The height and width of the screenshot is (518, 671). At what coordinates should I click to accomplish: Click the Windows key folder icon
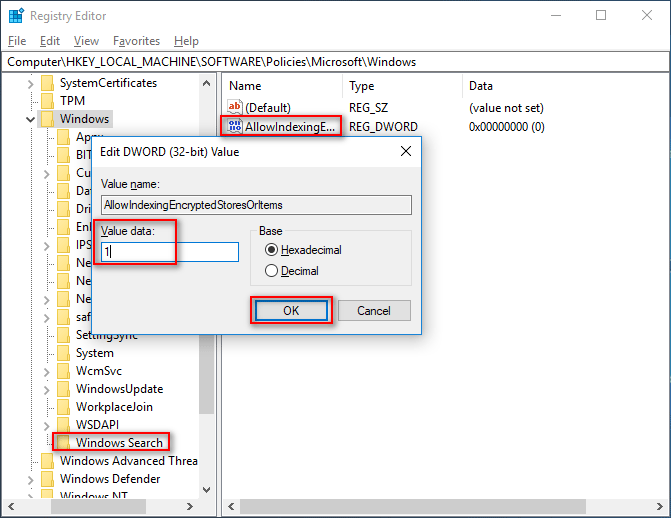(x=48, y=119)
